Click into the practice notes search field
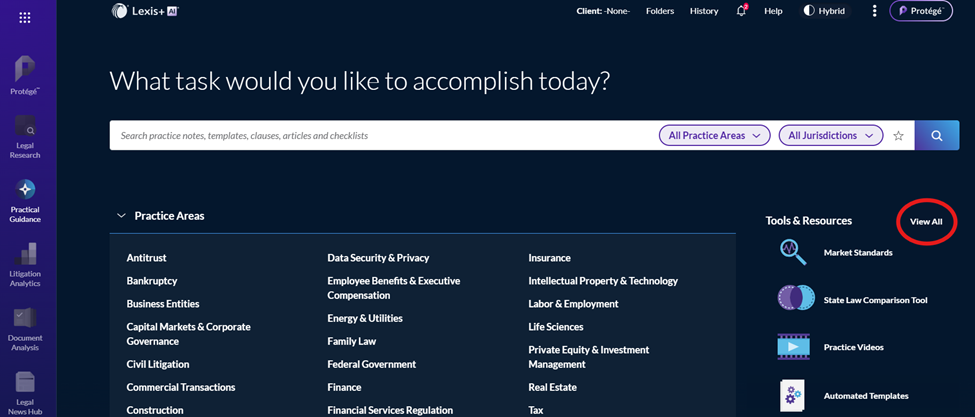Screen dimensions: 975x417 380,136
